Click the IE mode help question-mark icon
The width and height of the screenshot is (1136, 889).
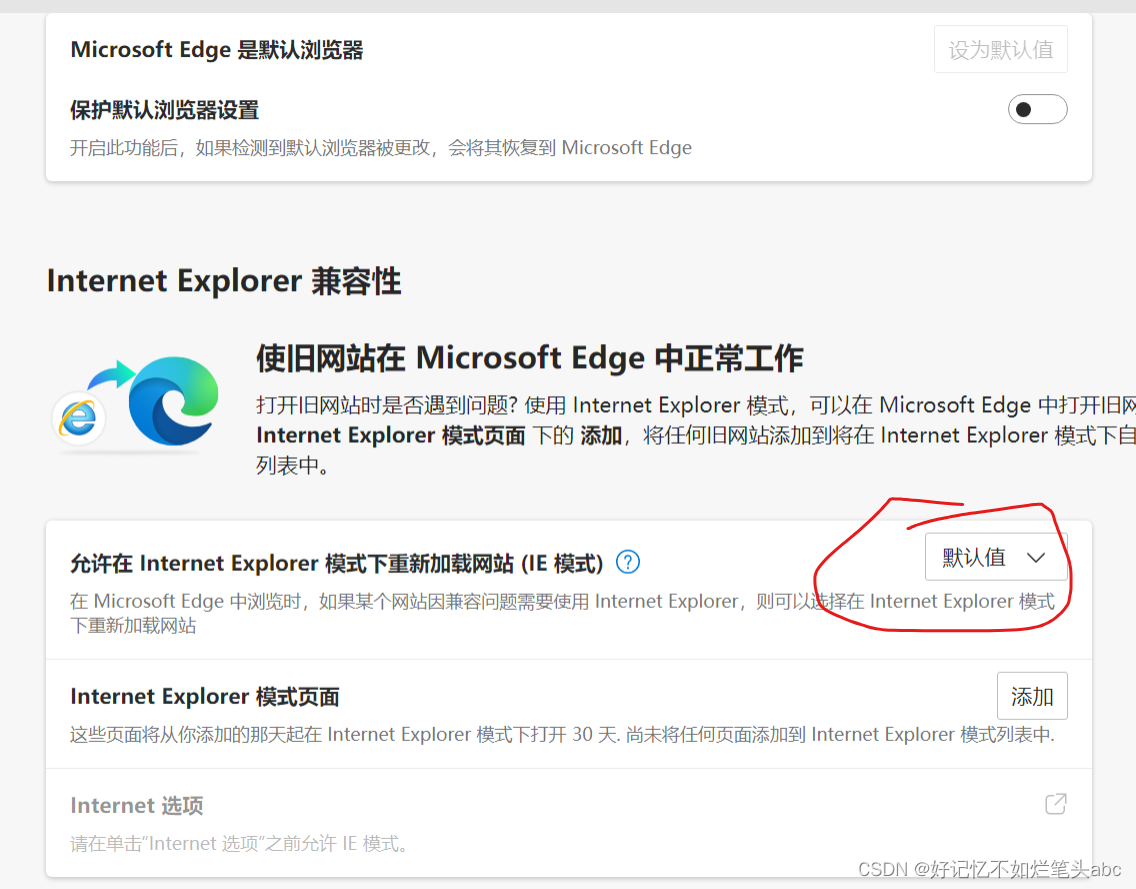click(627, 562)
